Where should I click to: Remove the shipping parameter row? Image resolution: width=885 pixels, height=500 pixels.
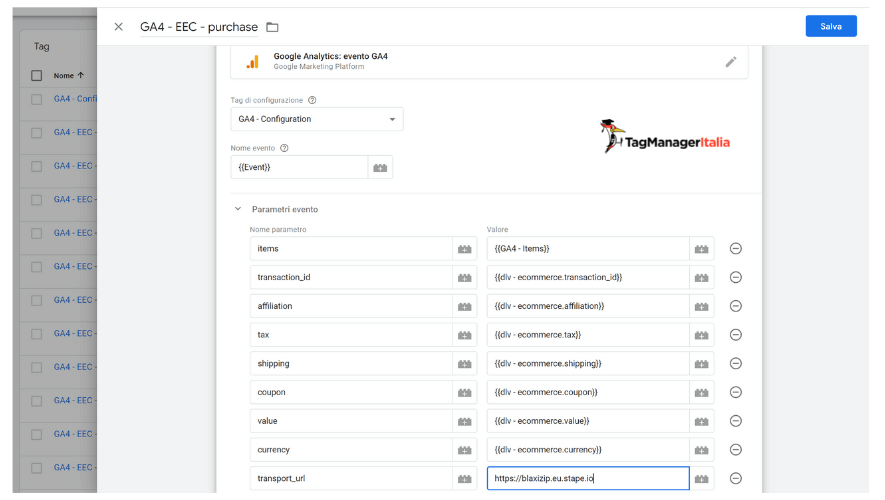(x=735, y=363)
